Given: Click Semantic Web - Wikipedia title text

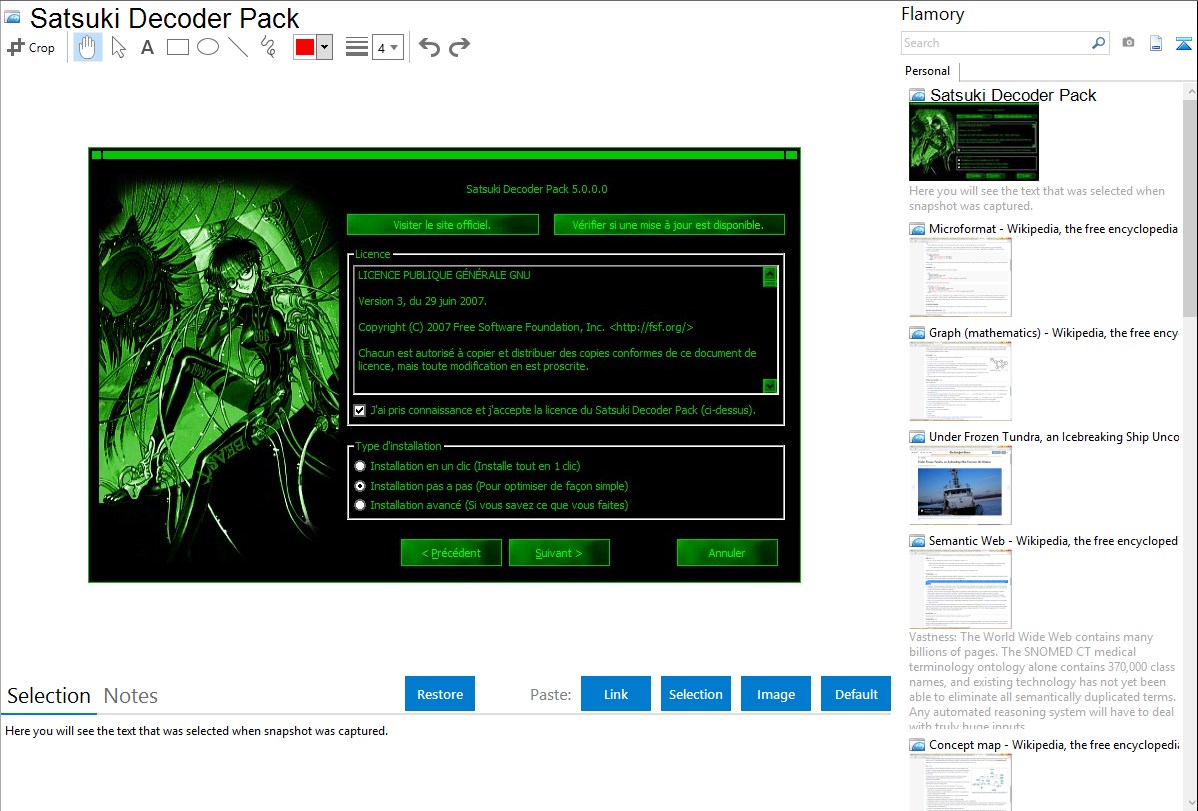Looking at the screenshot, I should (x=1054, y=541).
